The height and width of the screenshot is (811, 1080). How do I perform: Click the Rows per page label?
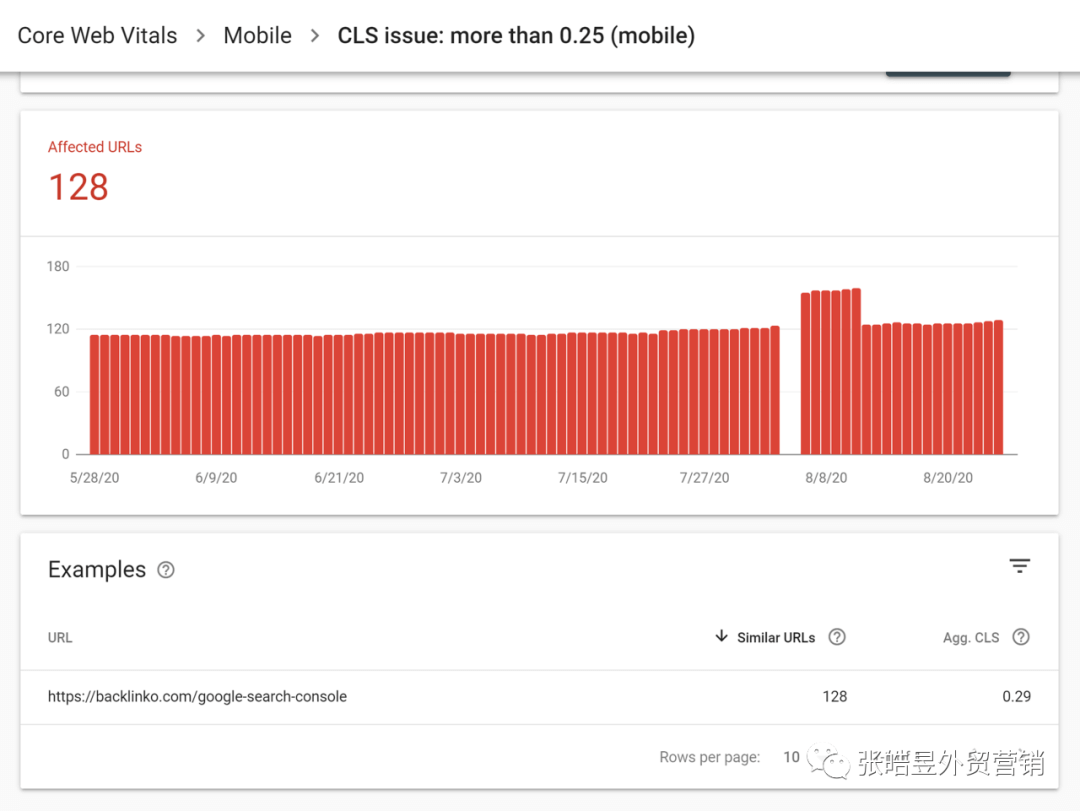(709, 757)
